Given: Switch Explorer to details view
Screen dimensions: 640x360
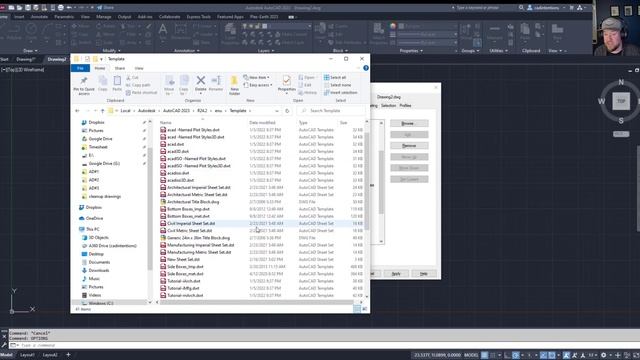Looking at the screenshot, I should point(357,309).
